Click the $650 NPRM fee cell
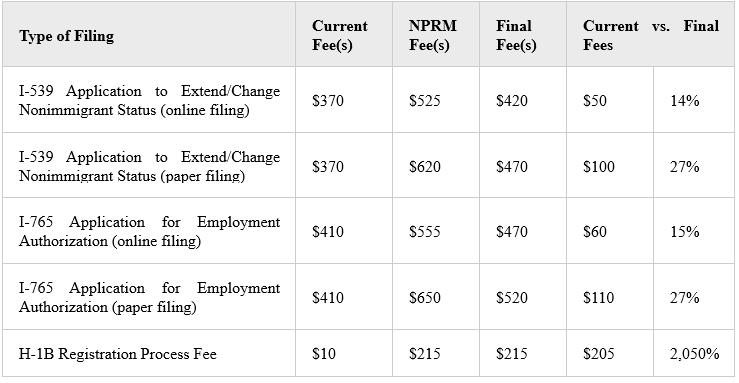Screen dimensions: 739x383 (x=436, y=297)
